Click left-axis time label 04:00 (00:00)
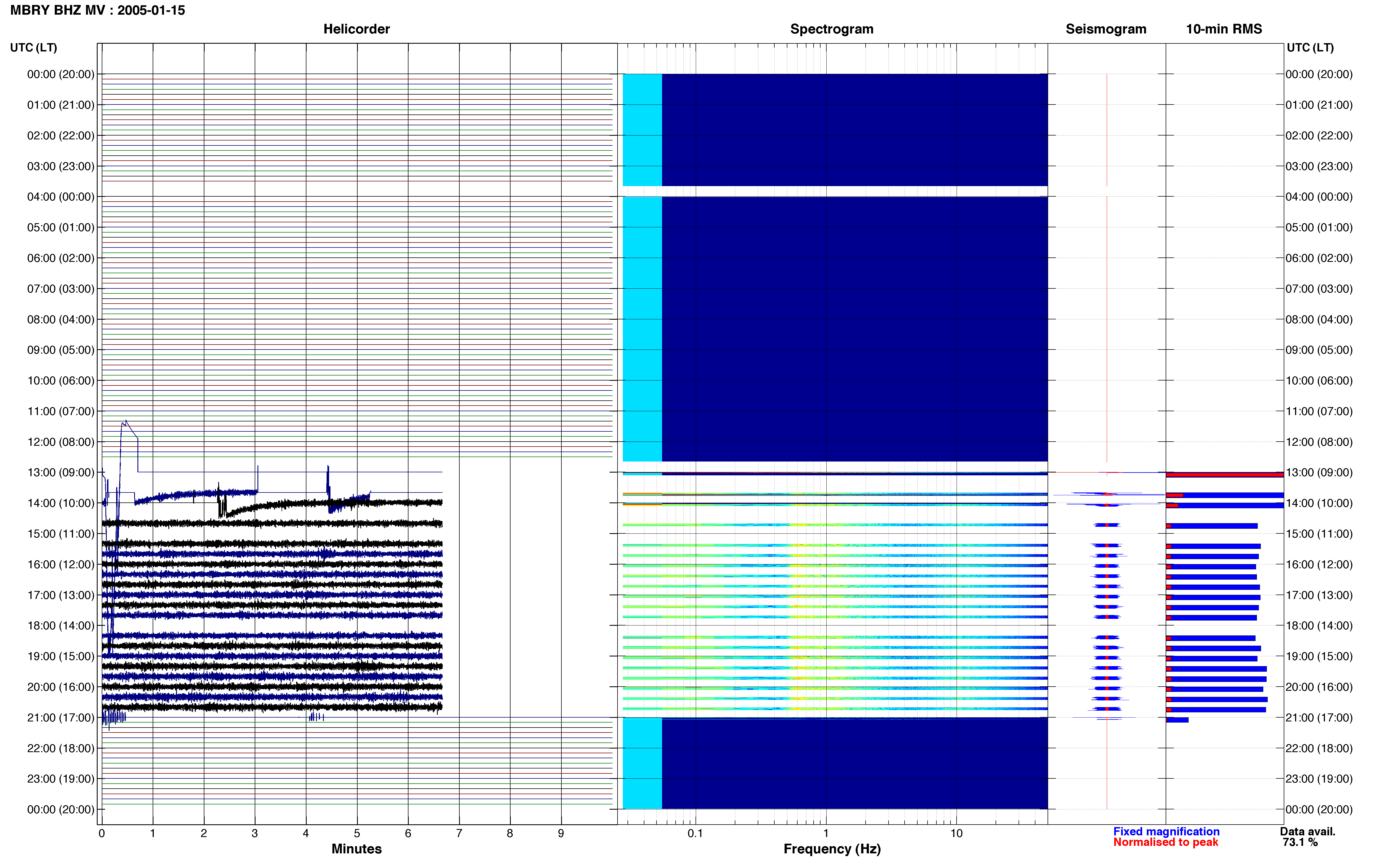The height and width of the screenshot is (868, 1388). (61, 197)
